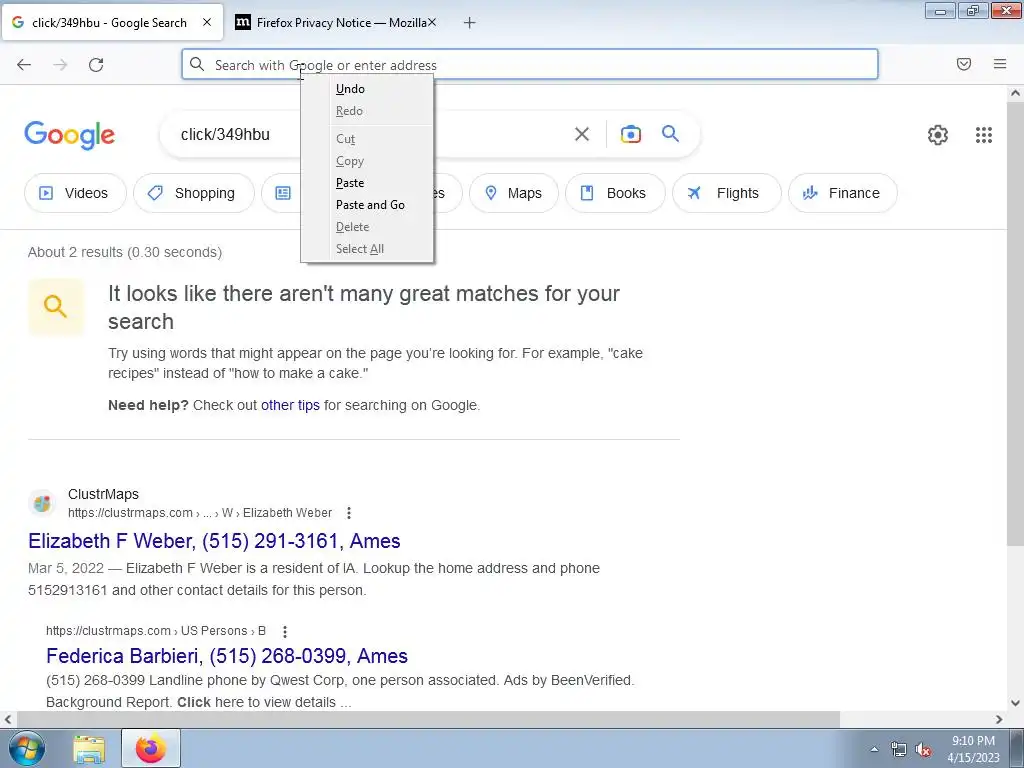Click the Google logo
This screenshot has width=1024, height=768.
point(69,135)
